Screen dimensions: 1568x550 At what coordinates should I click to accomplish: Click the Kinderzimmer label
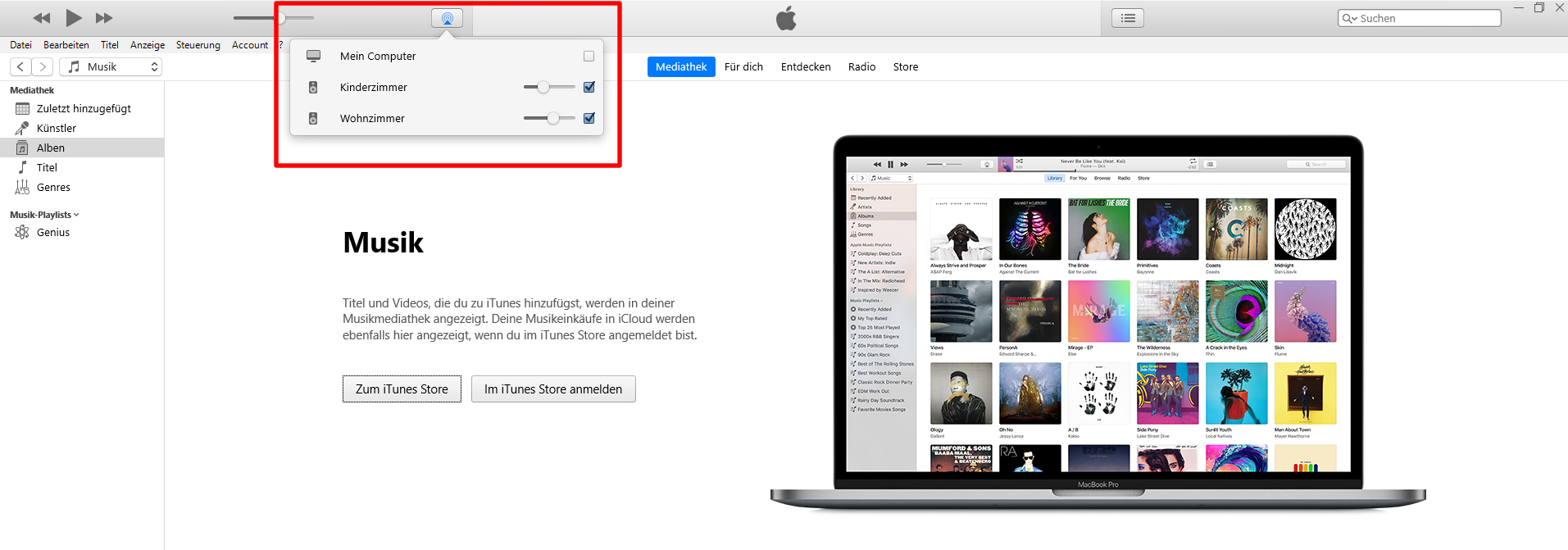click(x=374, y=87)
